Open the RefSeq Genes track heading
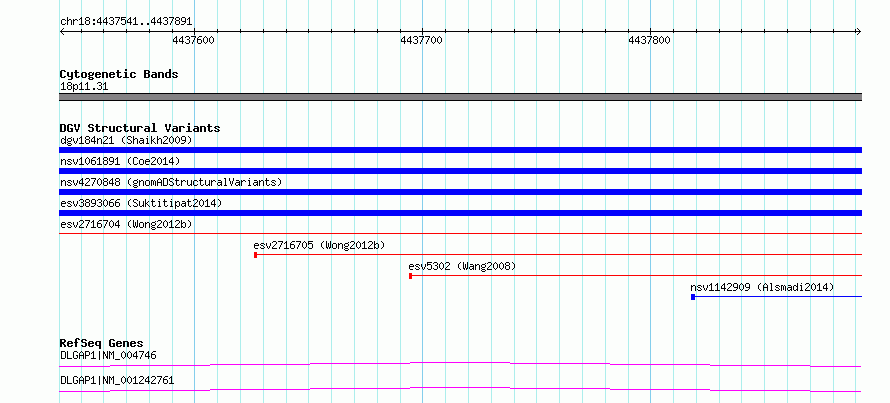Viewport: 890px width, 403px height. click(102, 343)
